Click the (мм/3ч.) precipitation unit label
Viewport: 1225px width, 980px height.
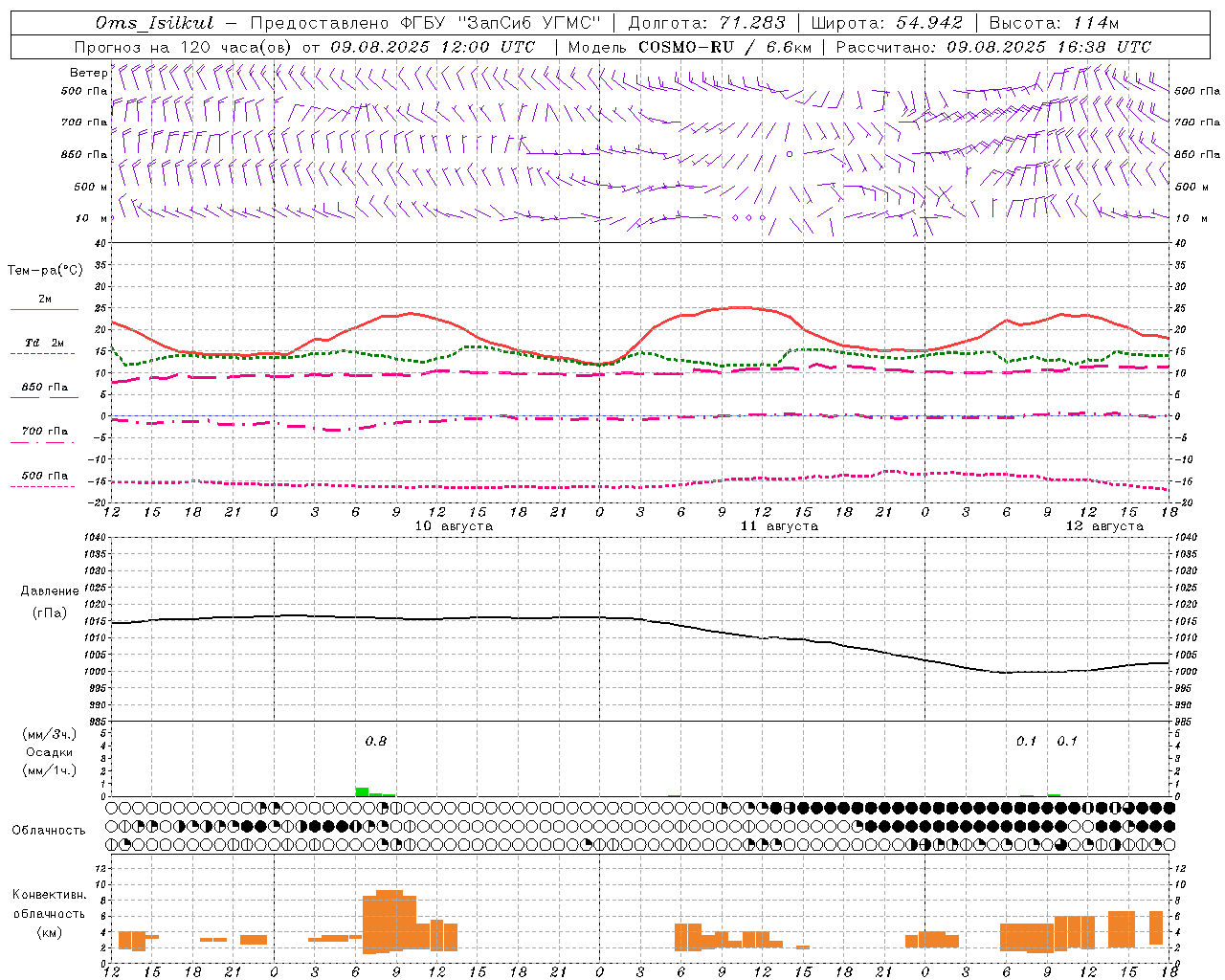click(50, 734)
